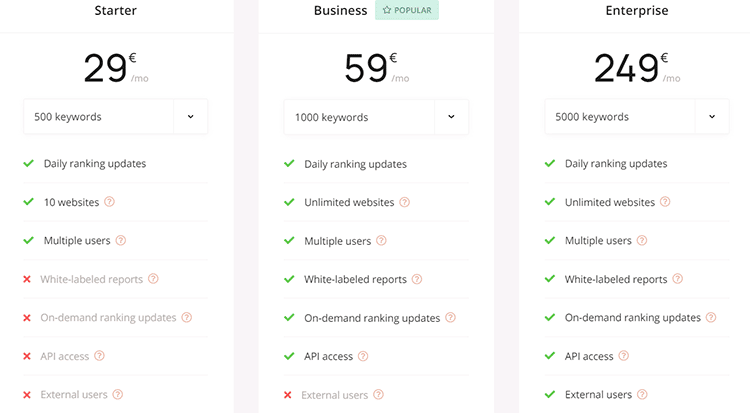Click help icon next to Business On-demand ranking updates
This screenshot has height=413, width=750.
[450, 318]
